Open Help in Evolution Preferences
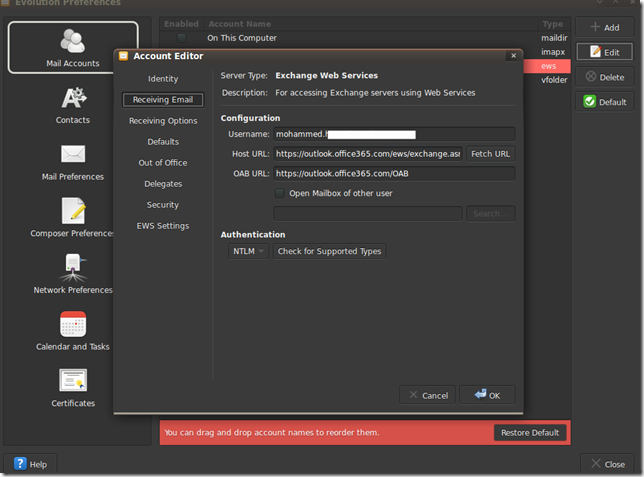The height and width of the screenshot is (477, 644). 30,464
